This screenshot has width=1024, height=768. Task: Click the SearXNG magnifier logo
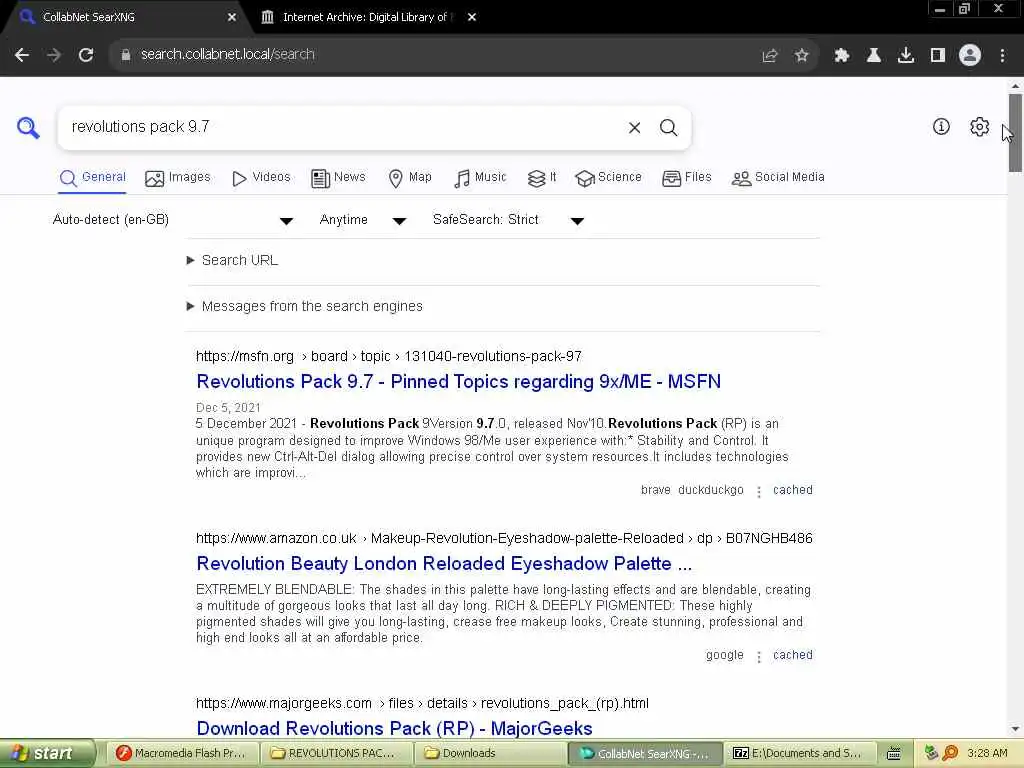pyautogui.click(x=28, y=127)
